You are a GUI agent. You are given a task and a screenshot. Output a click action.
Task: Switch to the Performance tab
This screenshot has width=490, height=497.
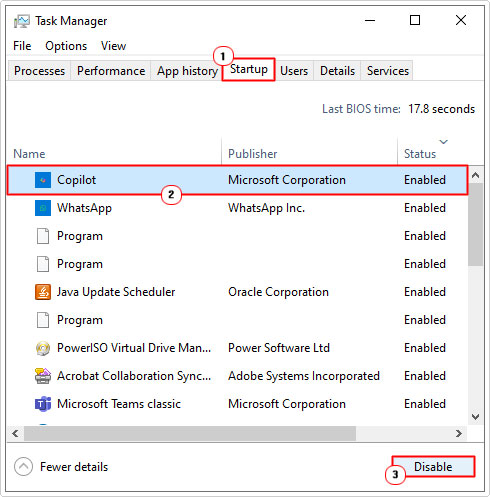111,71
